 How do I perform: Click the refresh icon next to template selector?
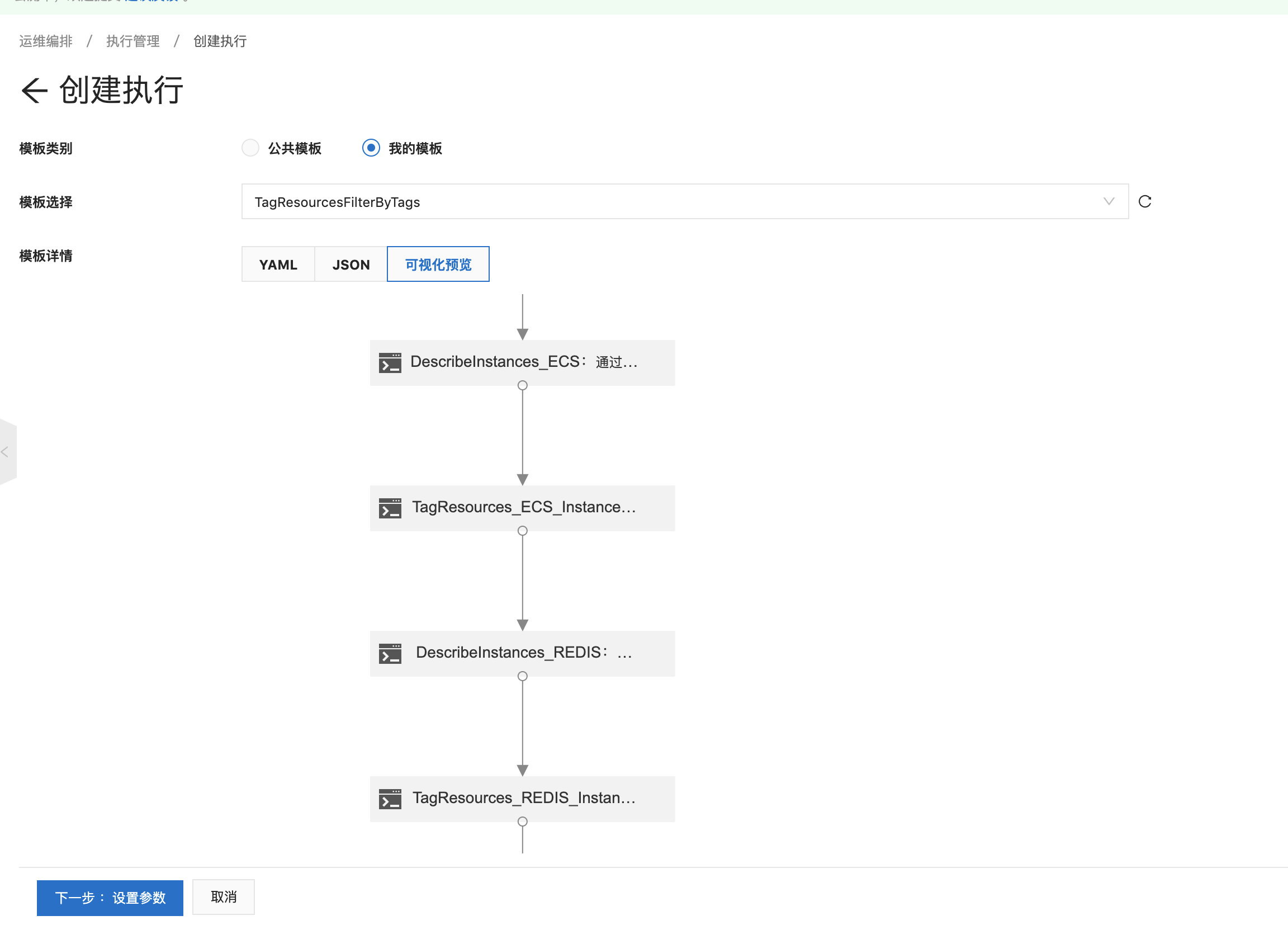pos(1144,201)
